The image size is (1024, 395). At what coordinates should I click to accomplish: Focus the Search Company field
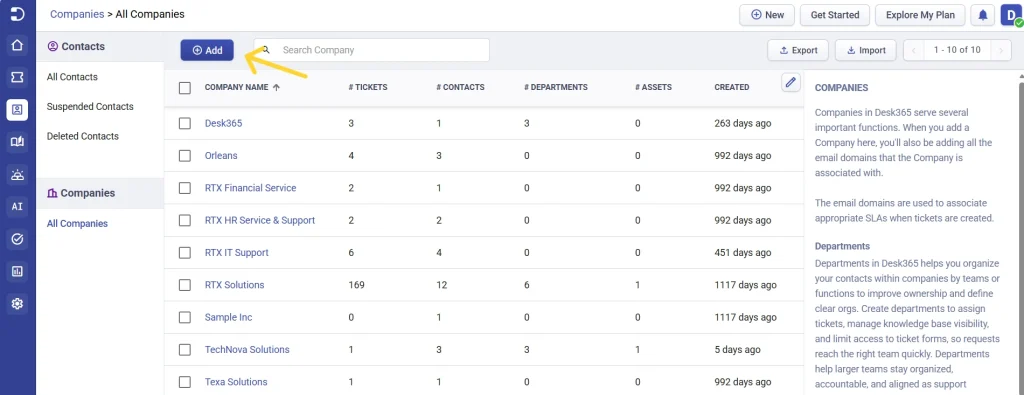372,50
